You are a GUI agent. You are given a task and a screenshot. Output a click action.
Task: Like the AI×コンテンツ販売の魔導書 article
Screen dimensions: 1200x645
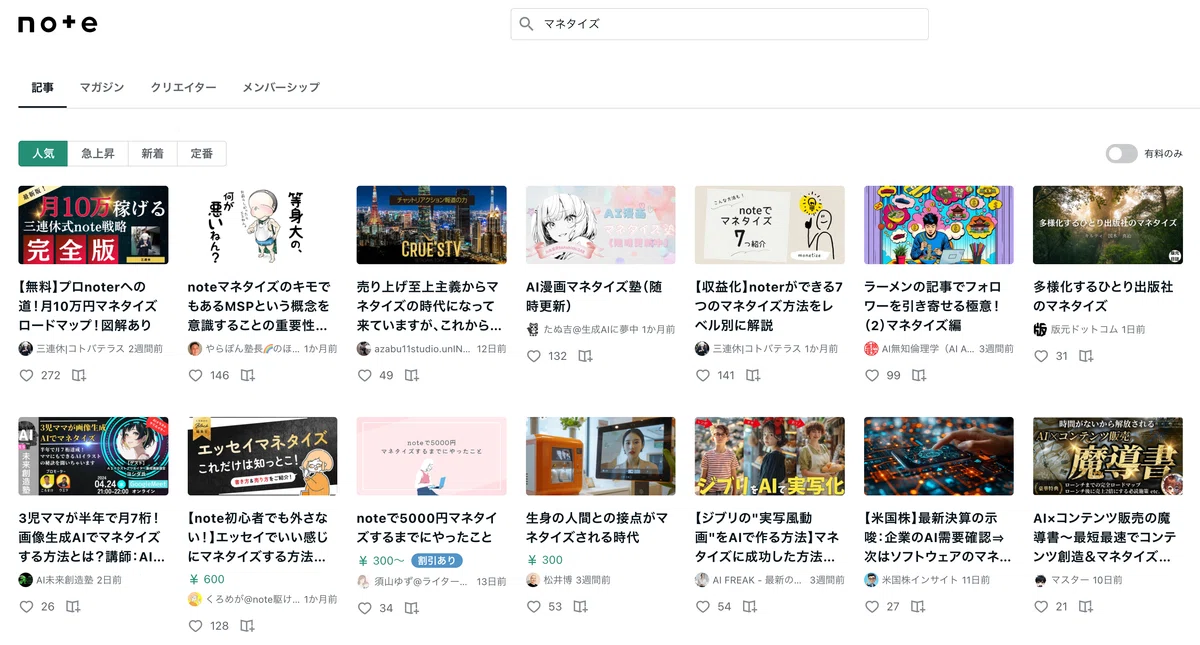tap(1041, 607)
